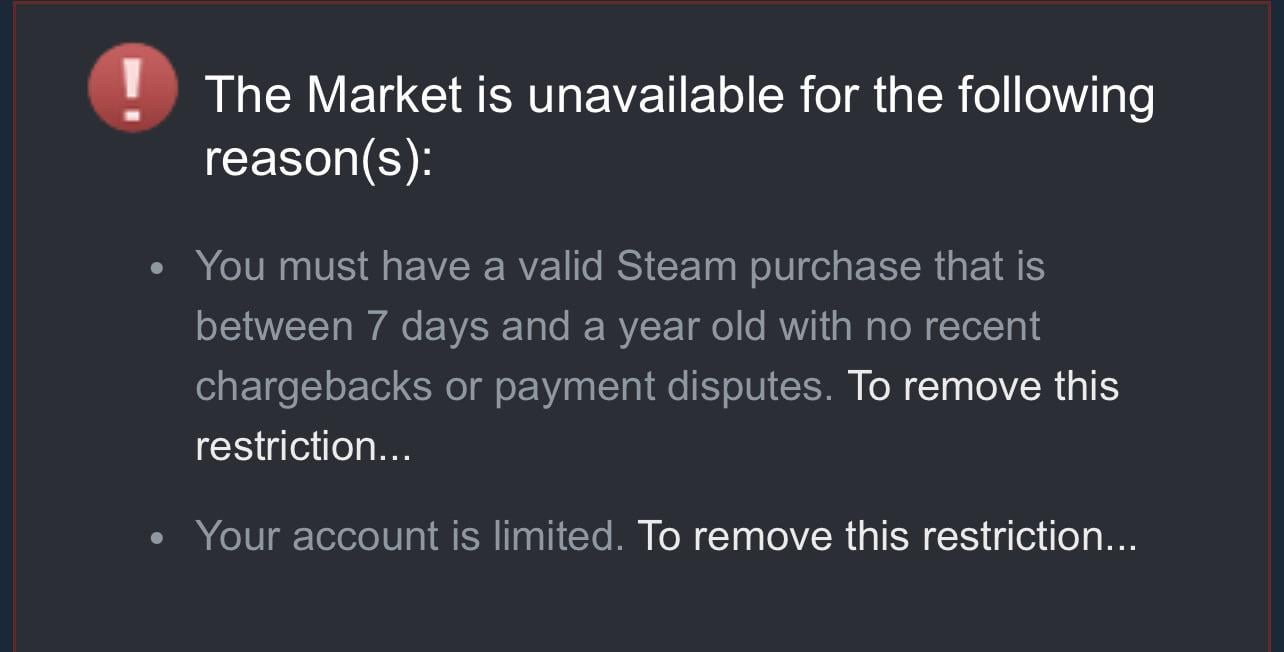Select the "Your account is limited." text
The image size is (1284, 652).
pos(409,537)
